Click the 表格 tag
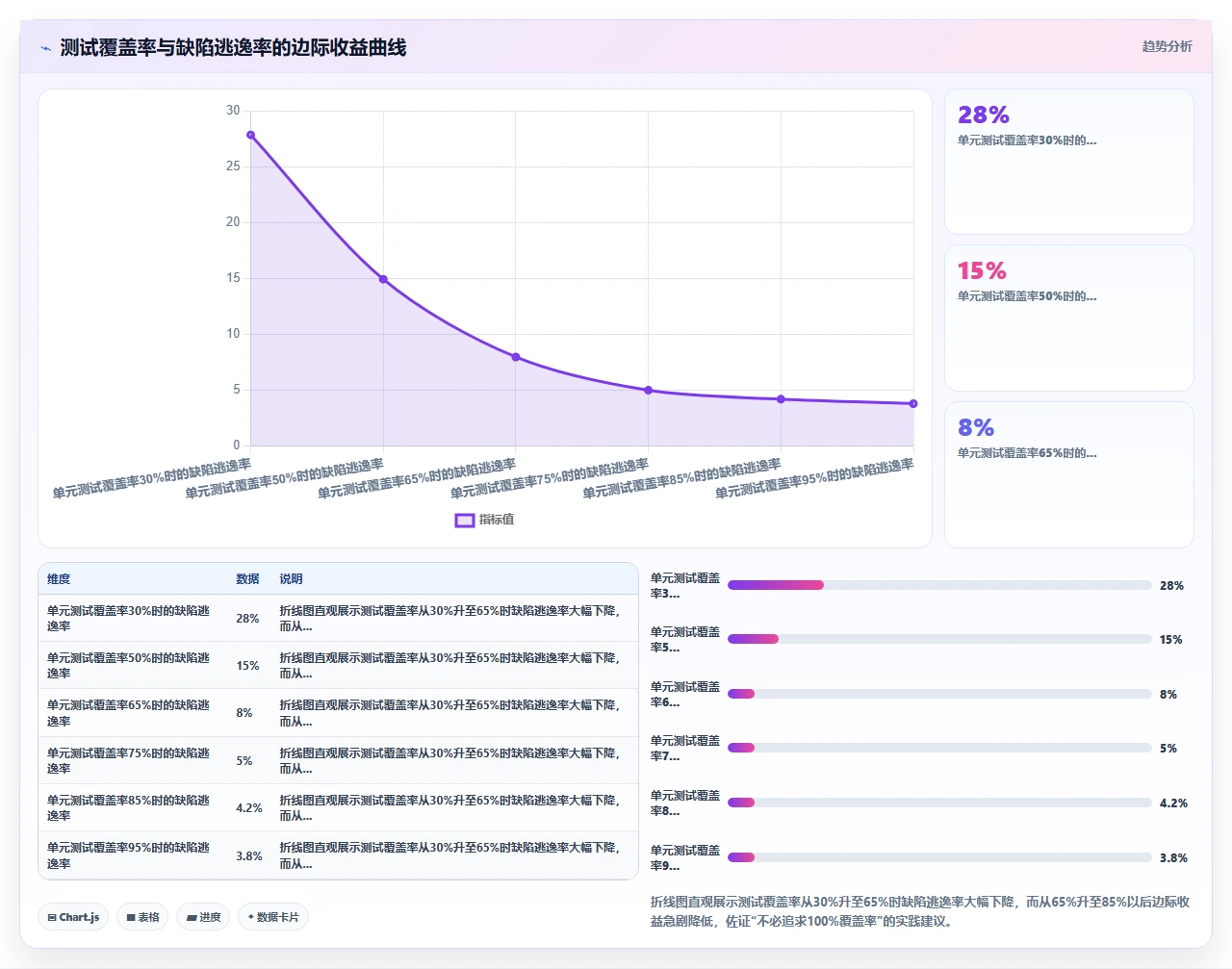The image size is (1232, 969). tap(142, 917)
